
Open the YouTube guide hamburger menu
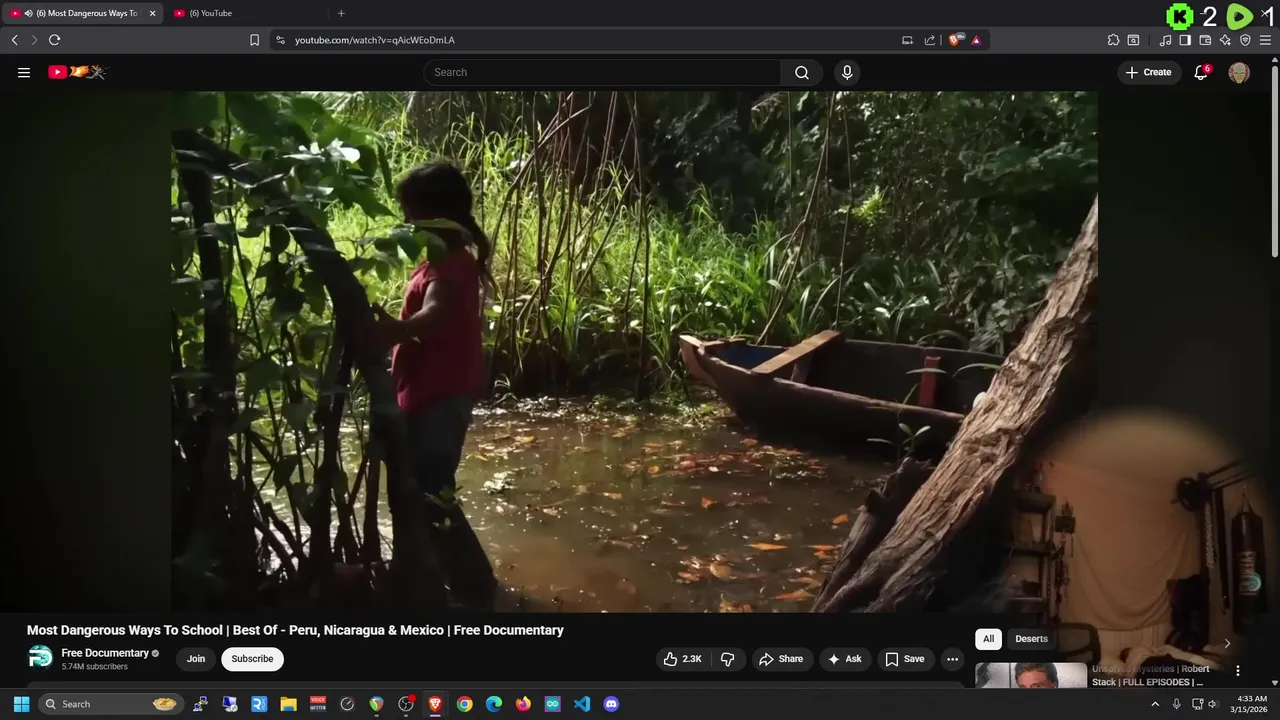24,72
